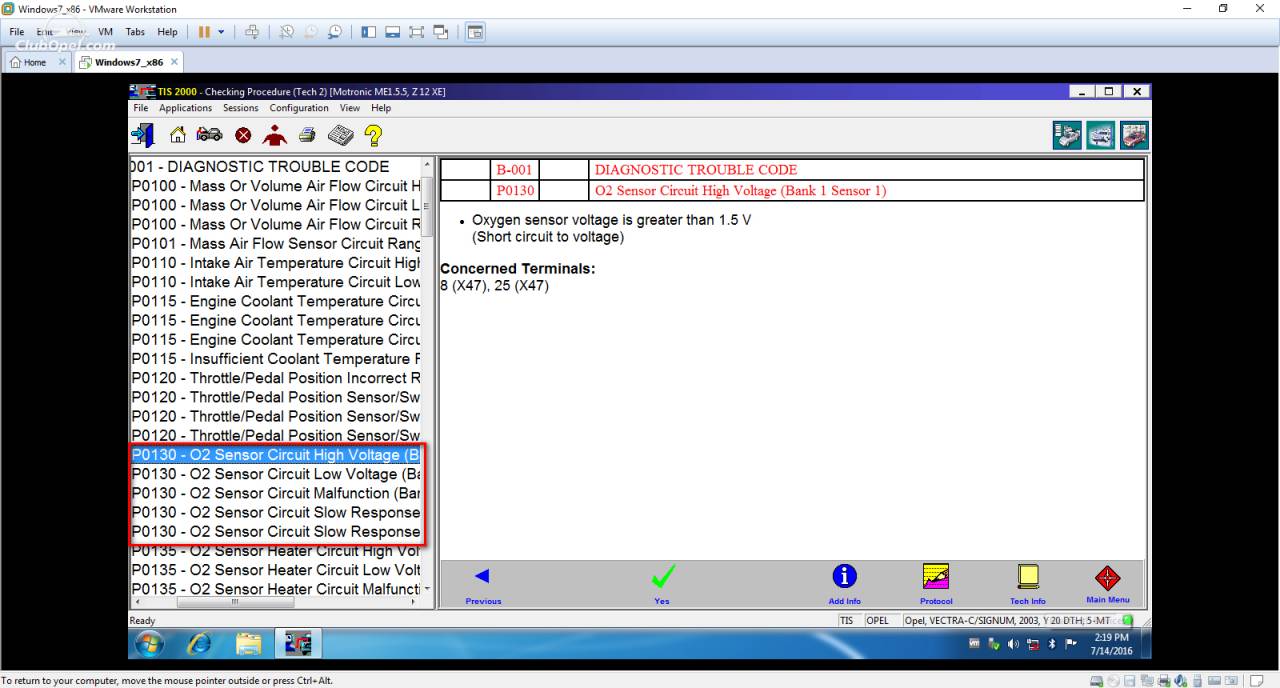Open the VMware Workstation Help menu
This screenshot has width=1280, height=688.
167,32
